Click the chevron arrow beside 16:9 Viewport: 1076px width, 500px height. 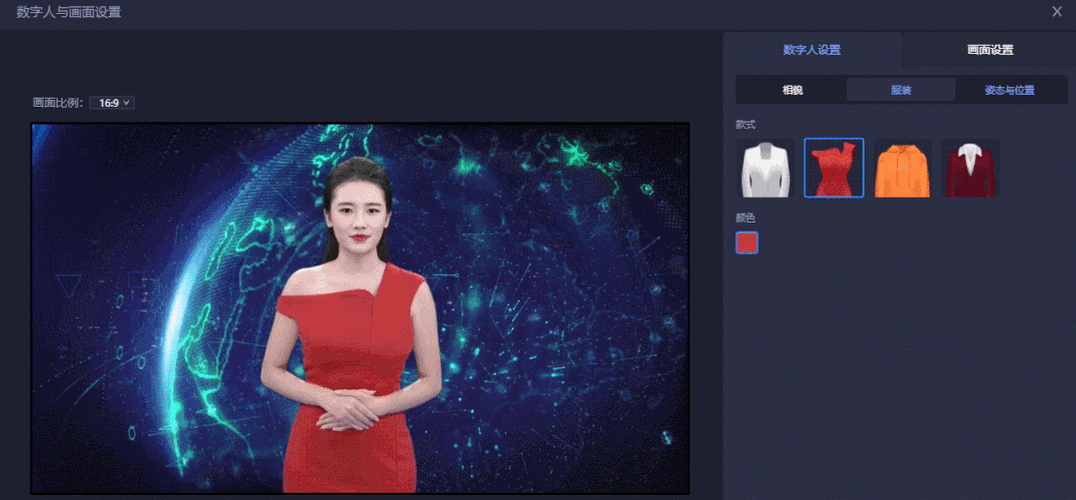click(x=127, y=103)
